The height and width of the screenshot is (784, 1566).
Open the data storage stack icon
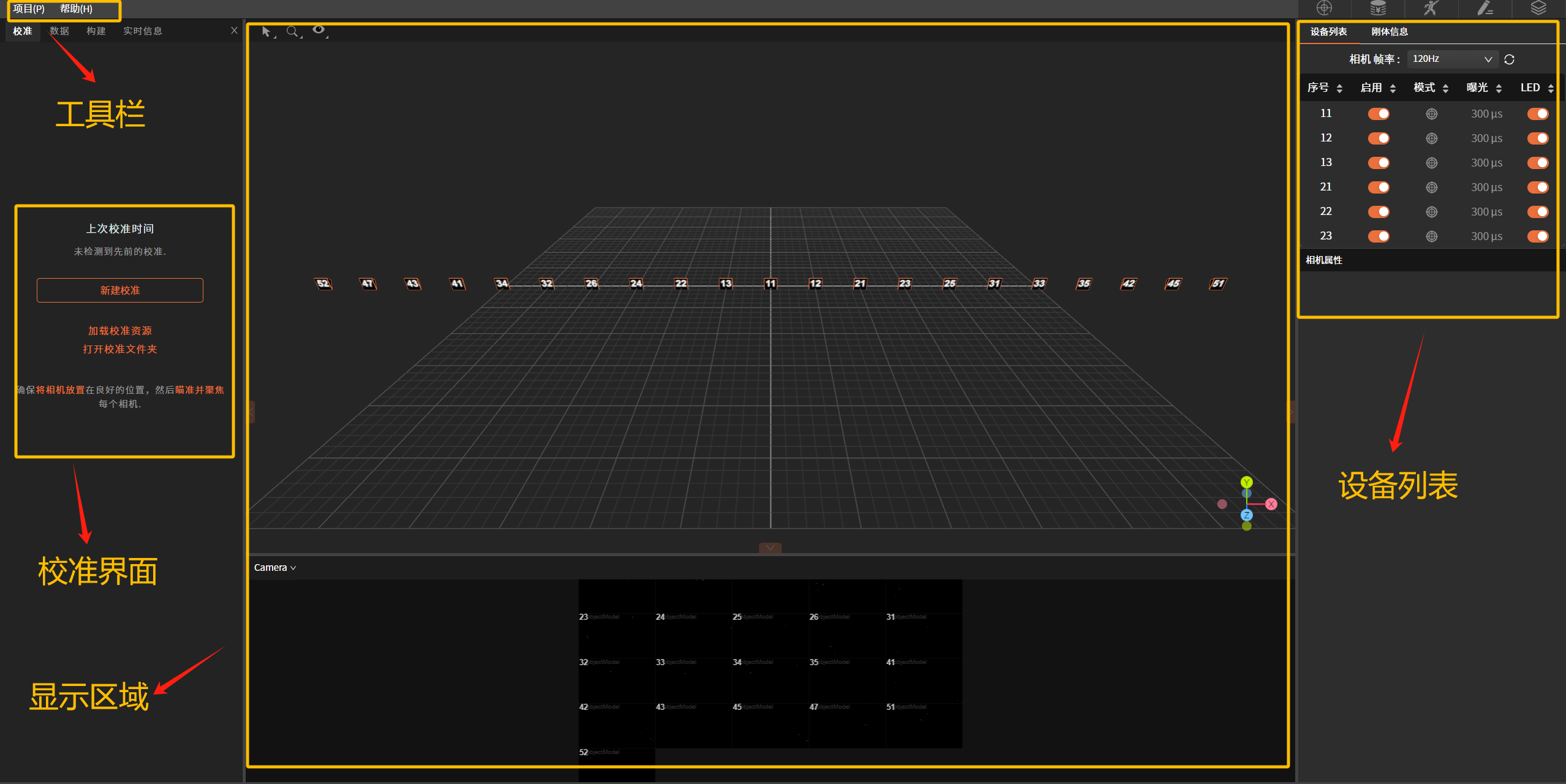click(1378, 8)
